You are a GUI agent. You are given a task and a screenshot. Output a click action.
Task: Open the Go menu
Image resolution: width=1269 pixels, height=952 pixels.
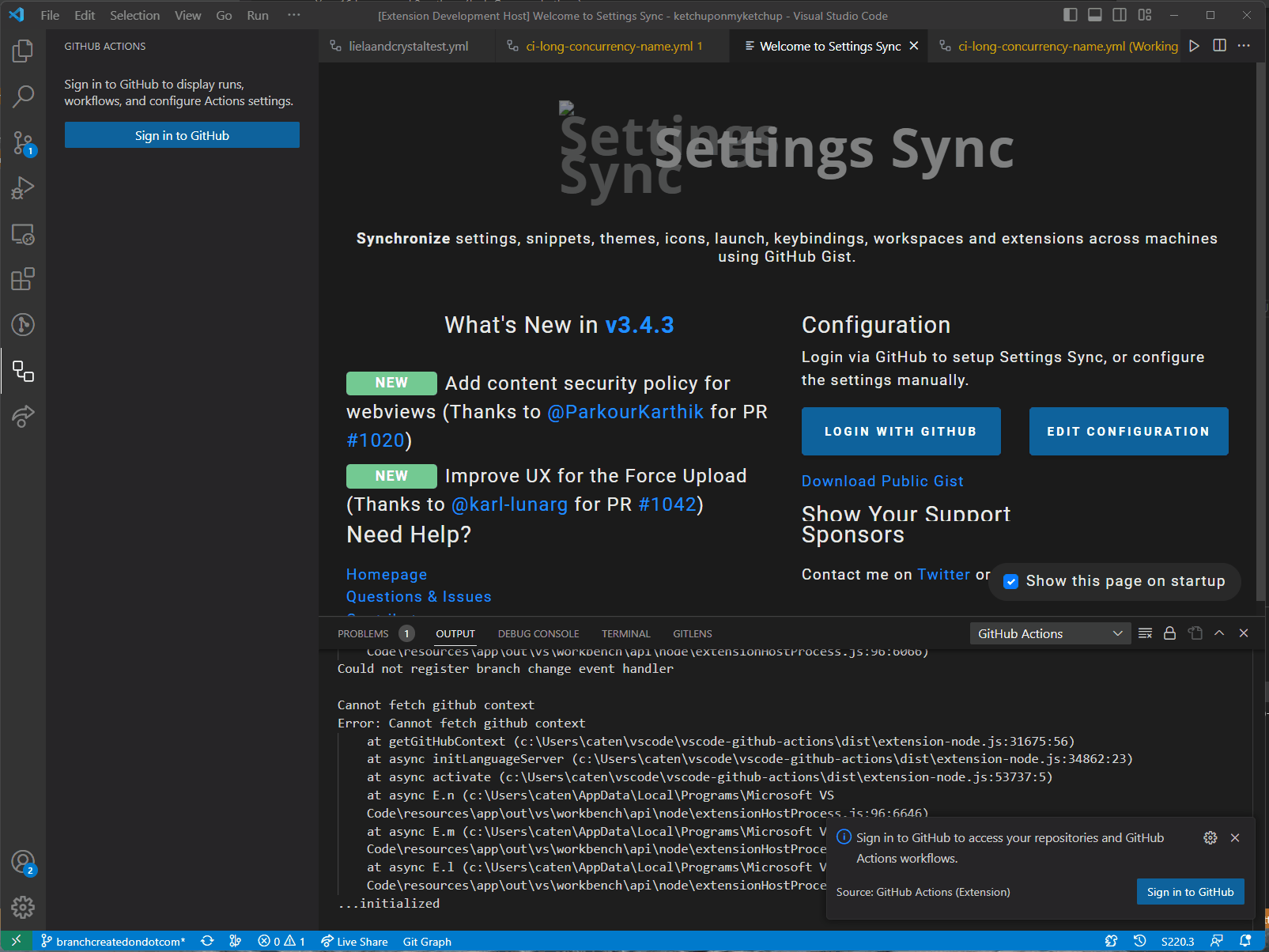coord(224,15)
